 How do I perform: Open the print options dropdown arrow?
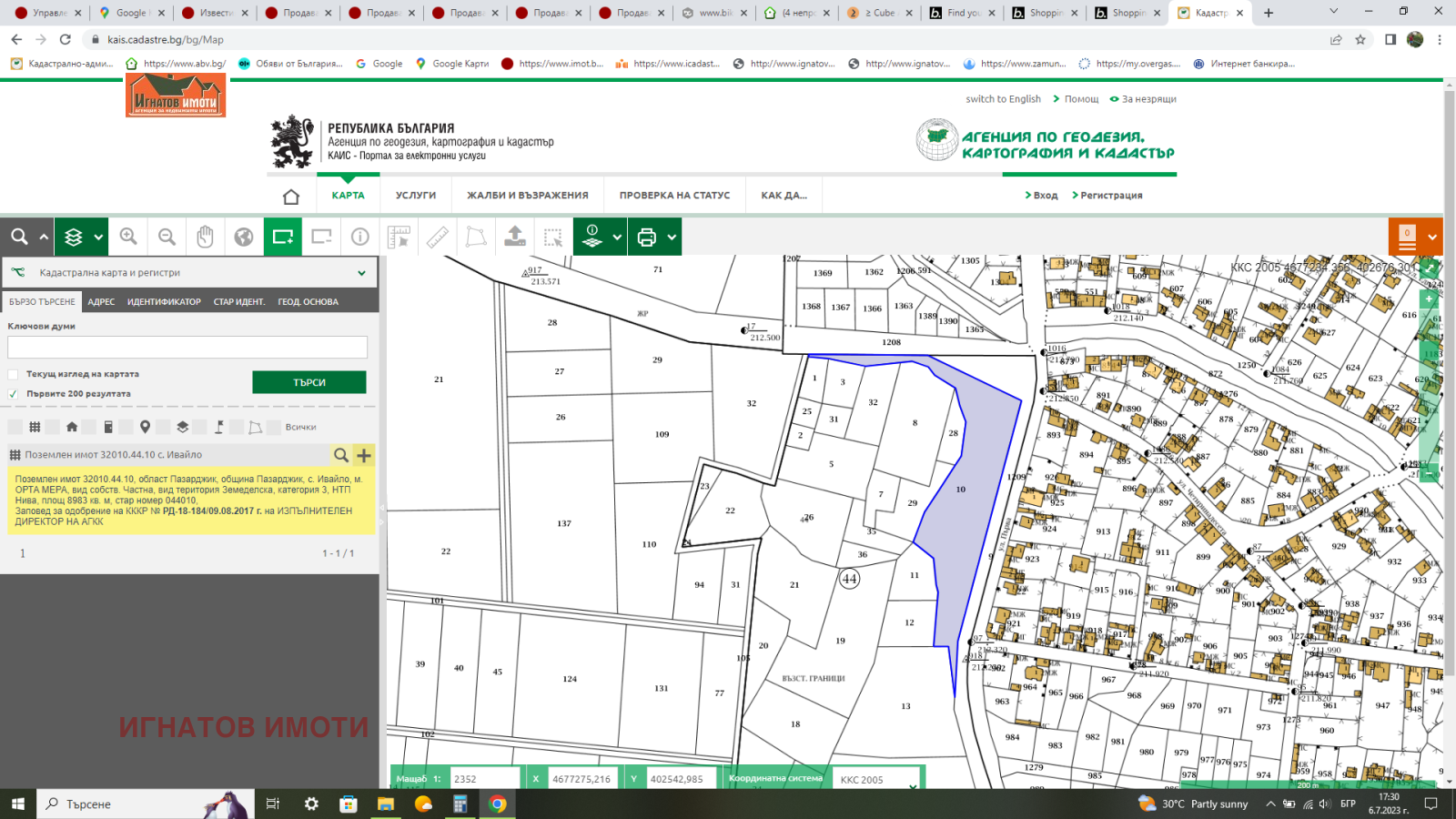(x=672, y=237)
